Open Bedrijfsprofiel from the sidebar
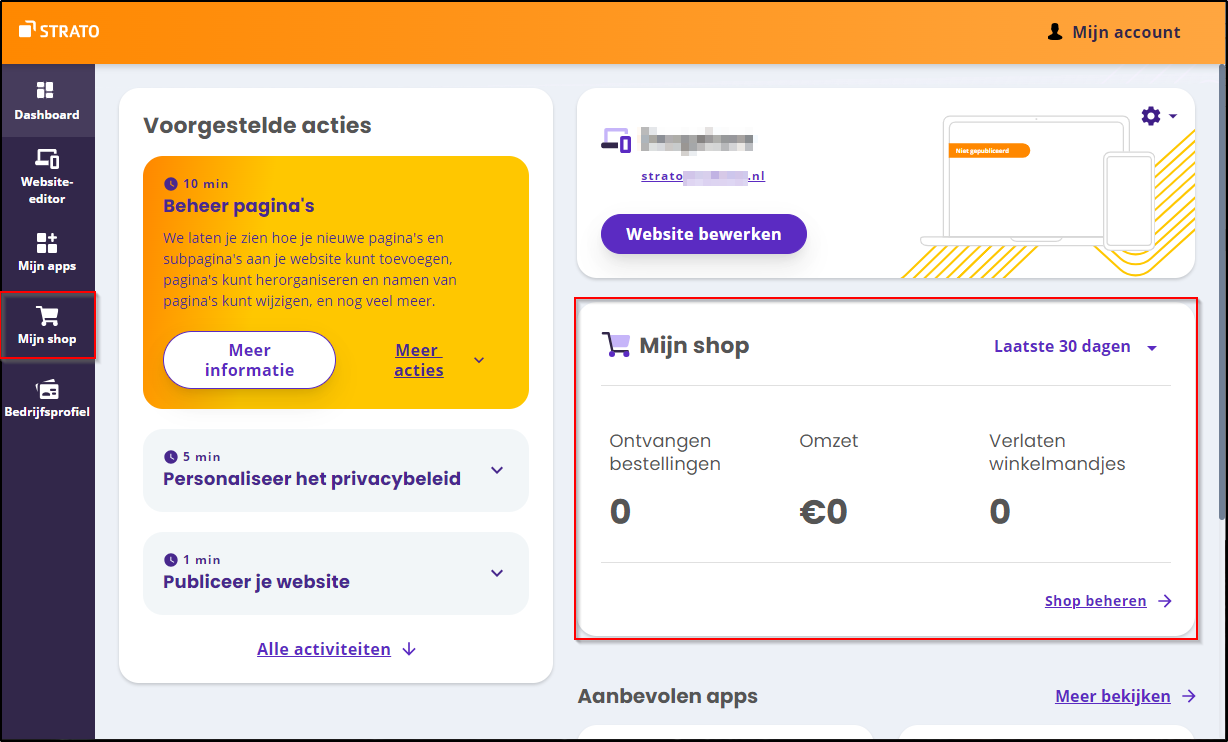 (48, 398)
